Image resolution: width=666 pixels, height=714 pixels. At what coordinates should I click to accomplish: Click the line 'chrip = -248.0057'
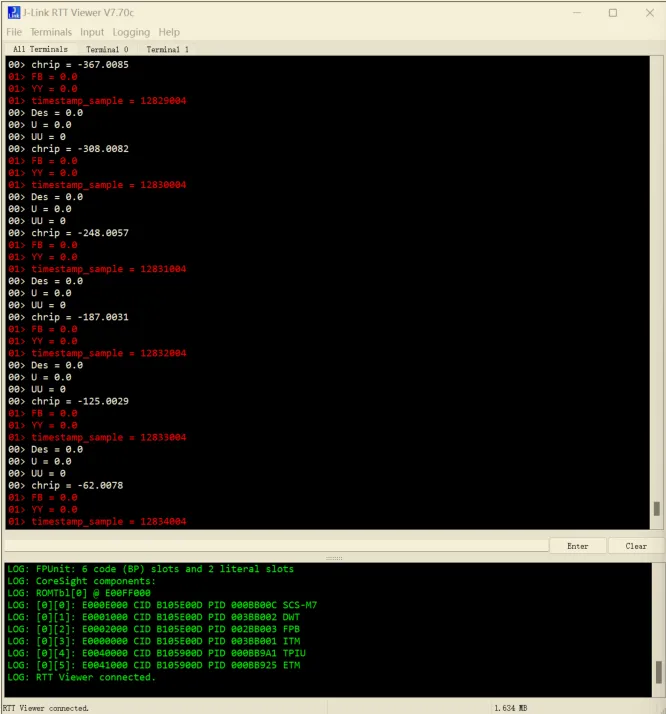pyautogui.click(x=68, y=233)
